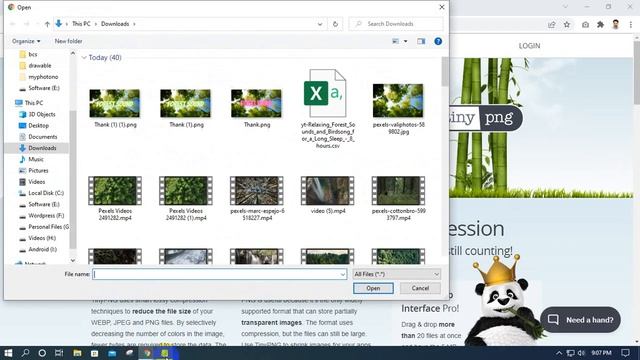Select the yt-Relaxing_Forest_Sounds csv file
The width and height of the screenshot is (640, 360).
coord(327,109)
